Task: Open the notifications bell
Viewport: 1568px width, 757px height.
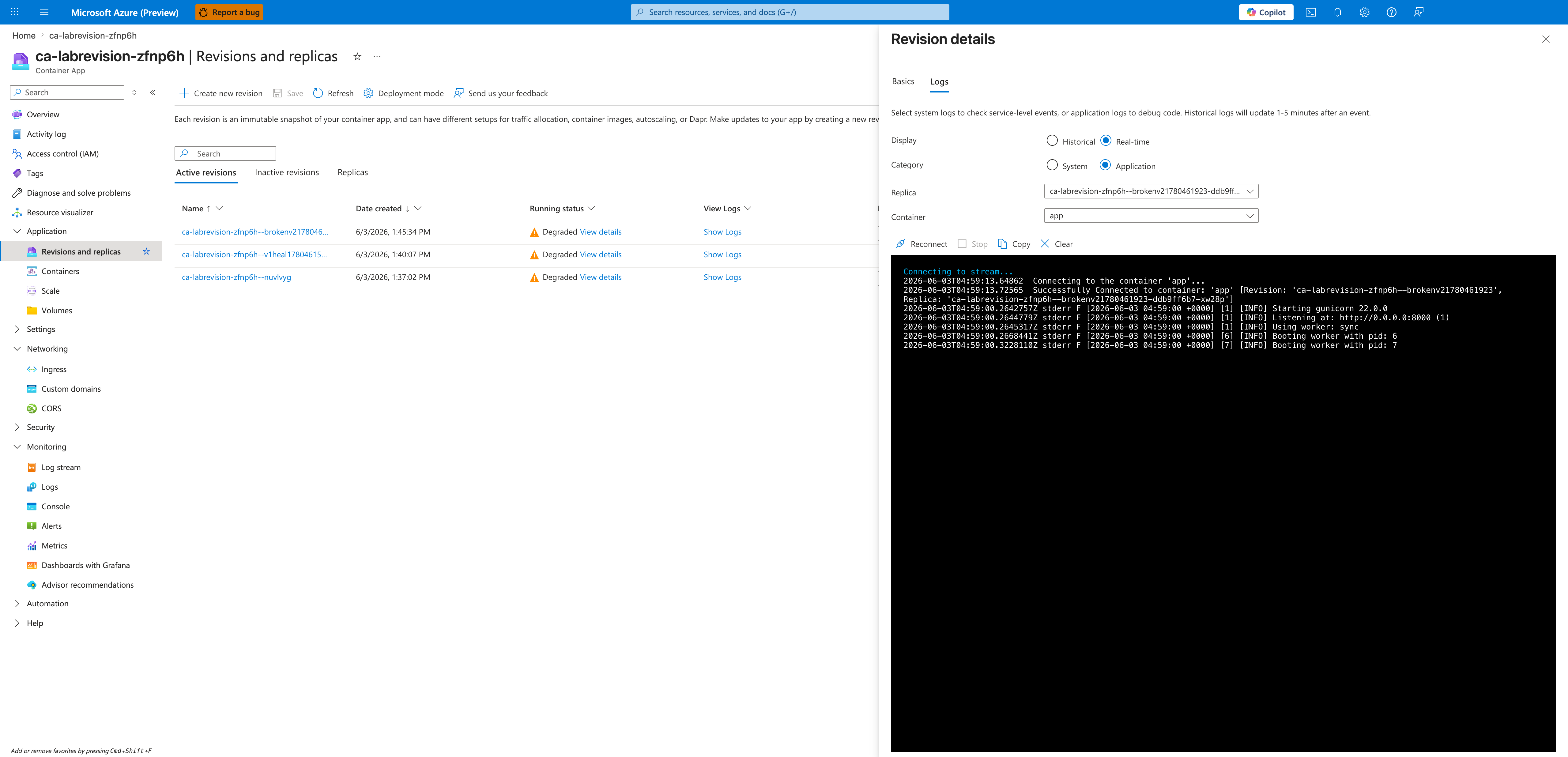Action: (x=1337, y=12)
